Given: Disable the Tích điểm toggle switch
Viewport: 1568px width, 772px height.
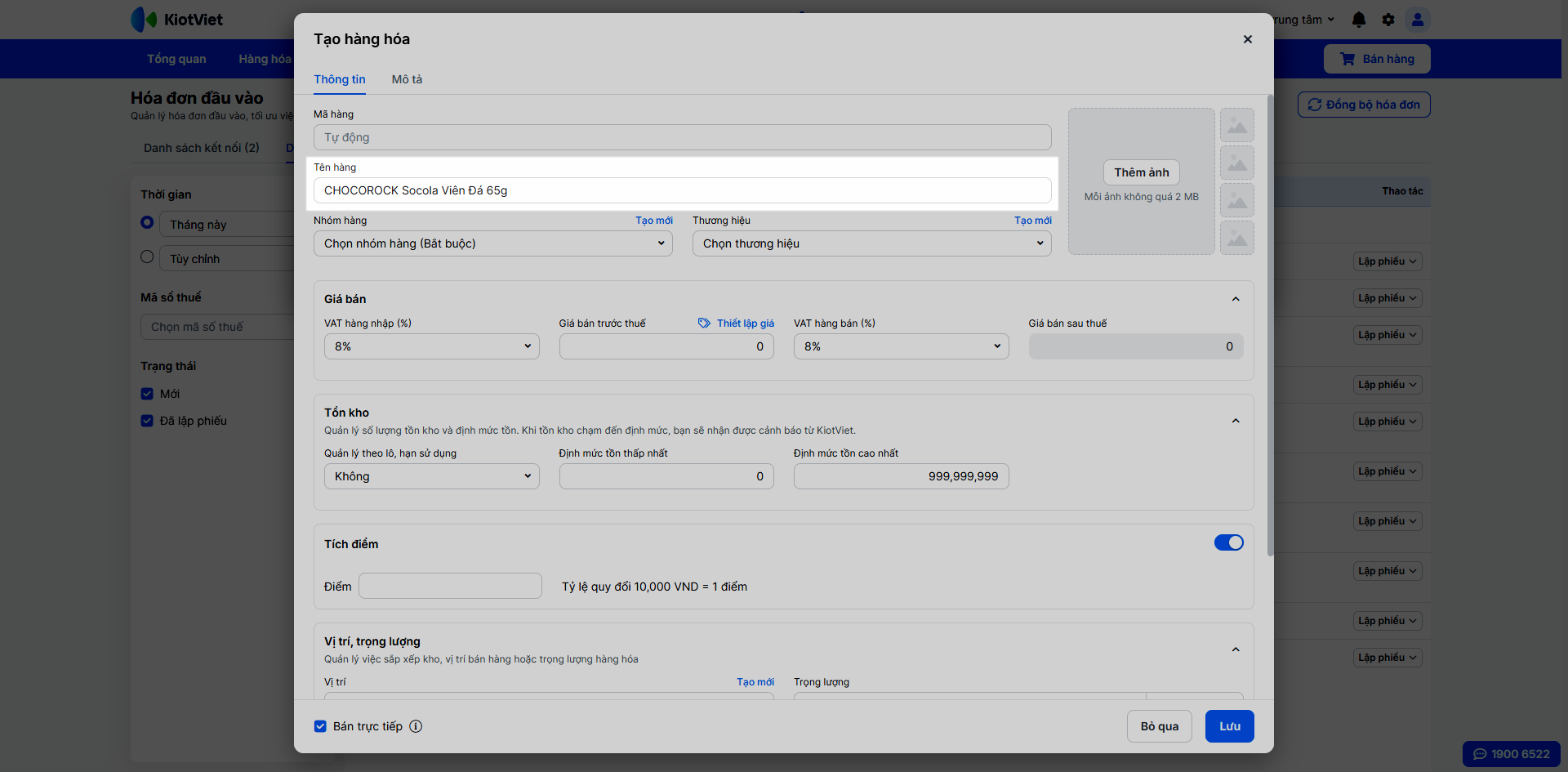Looking at the screenshot, I should coord(1228,542).
